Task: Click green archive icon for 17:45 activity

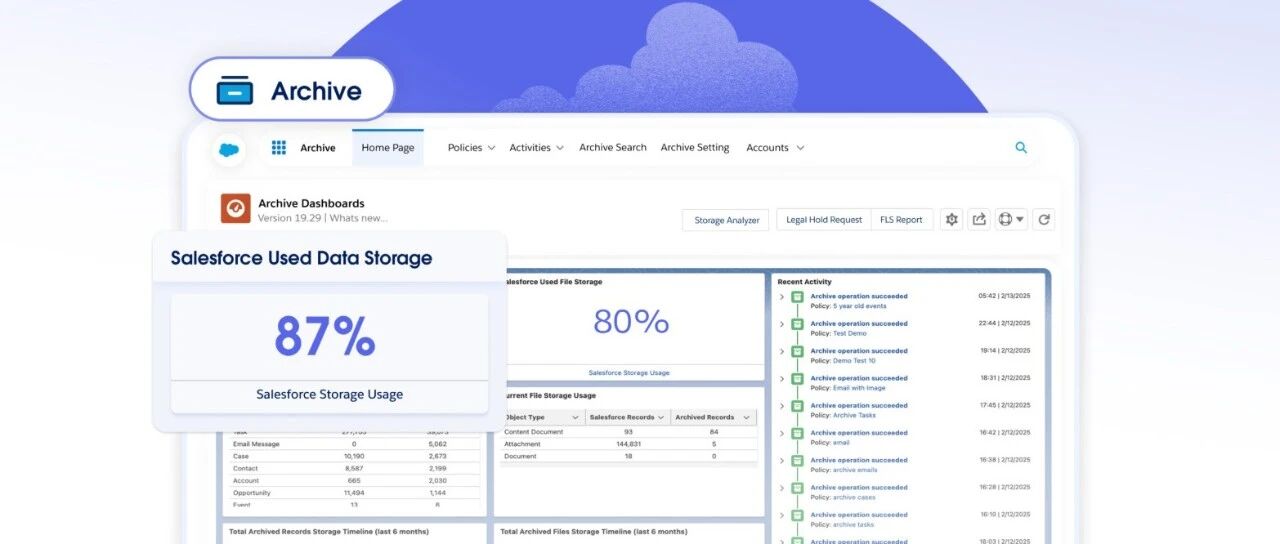Action: 797,406
